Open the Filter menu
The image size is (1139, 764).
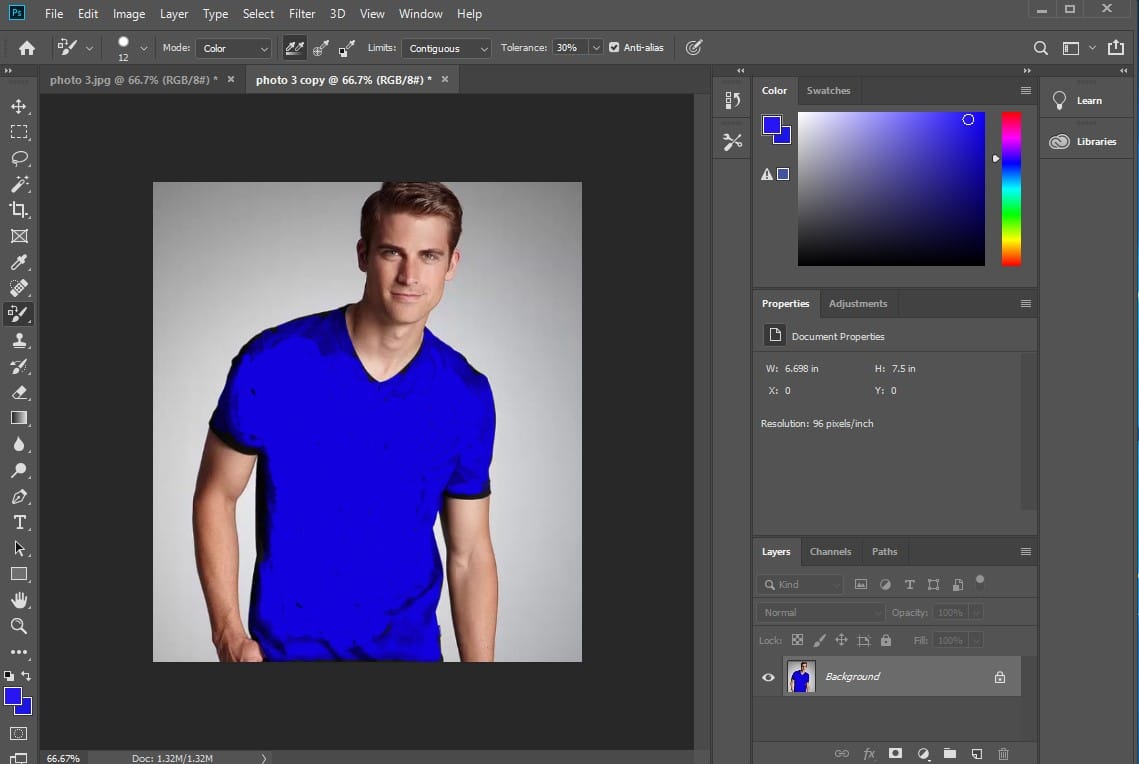[301, 13]
